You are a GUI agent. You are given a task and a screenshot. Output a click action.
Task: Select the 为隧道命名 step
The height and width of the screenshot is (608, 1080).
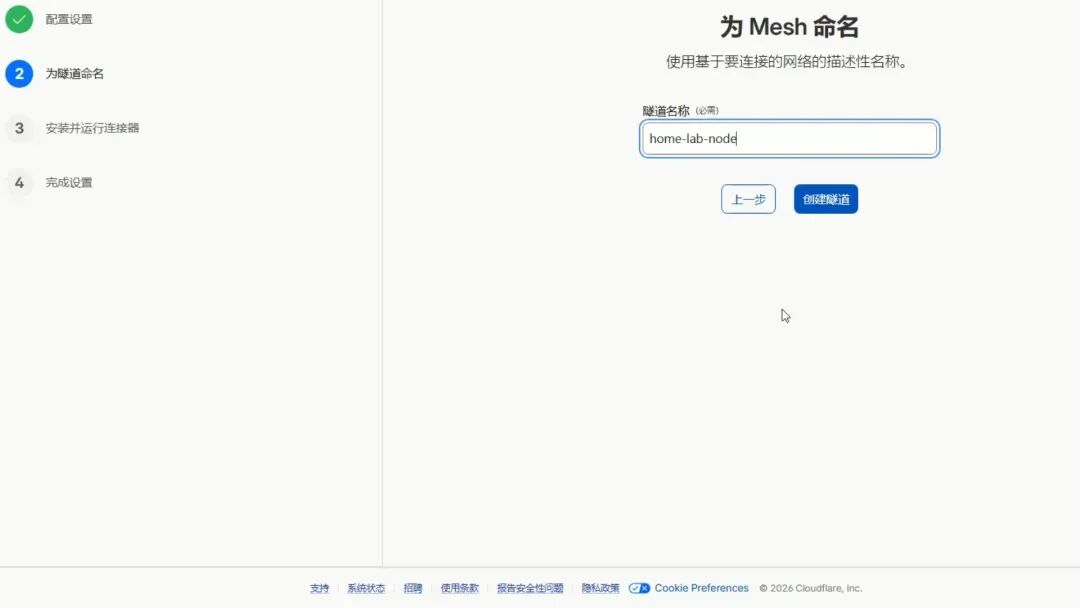(x=74, y=74)
